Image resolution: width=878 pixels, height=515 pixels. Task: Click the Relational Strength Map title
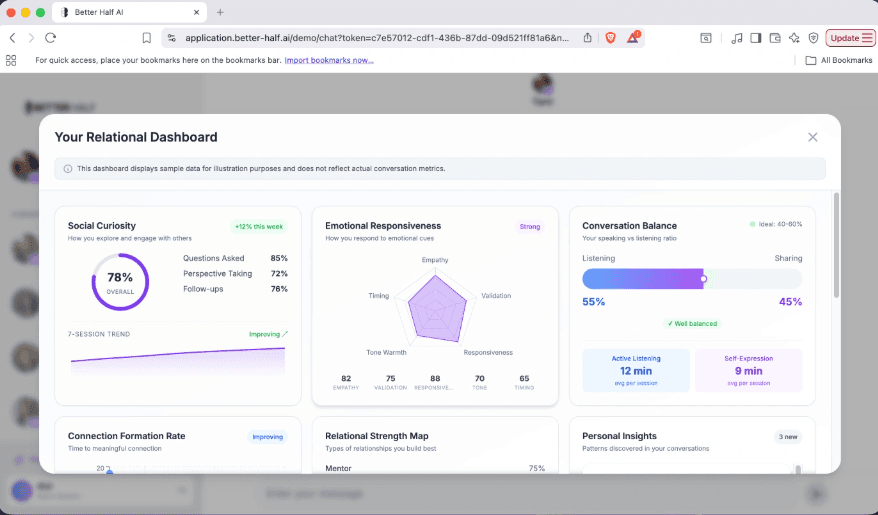(377, 436)
